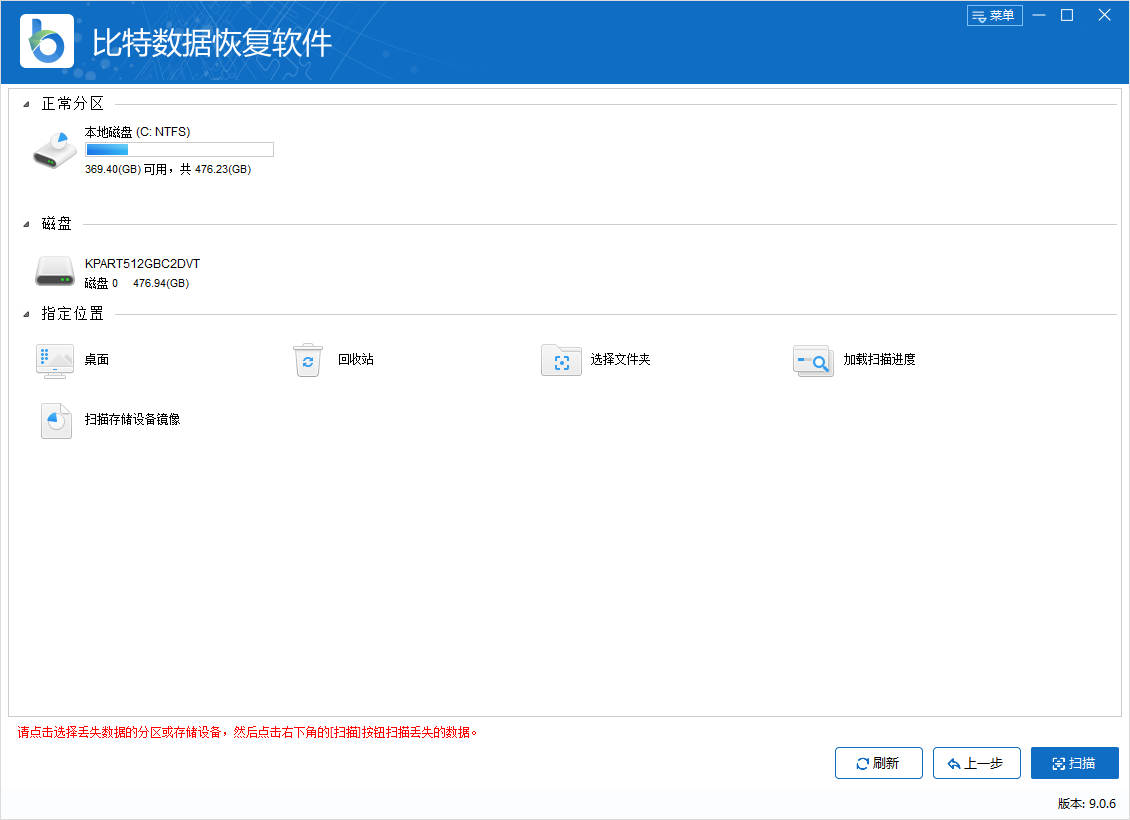The image size is (1130, 820).
Task: Click the Local Disk C drive icon
Action: click(53, 150)
